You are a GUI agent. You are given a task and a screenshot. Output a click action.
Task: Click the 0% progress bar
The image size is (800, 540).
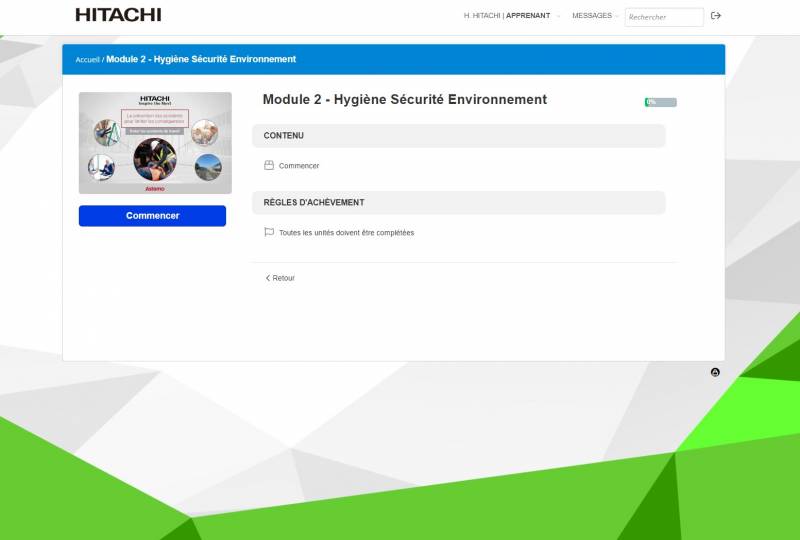click(x=661, y=102)
